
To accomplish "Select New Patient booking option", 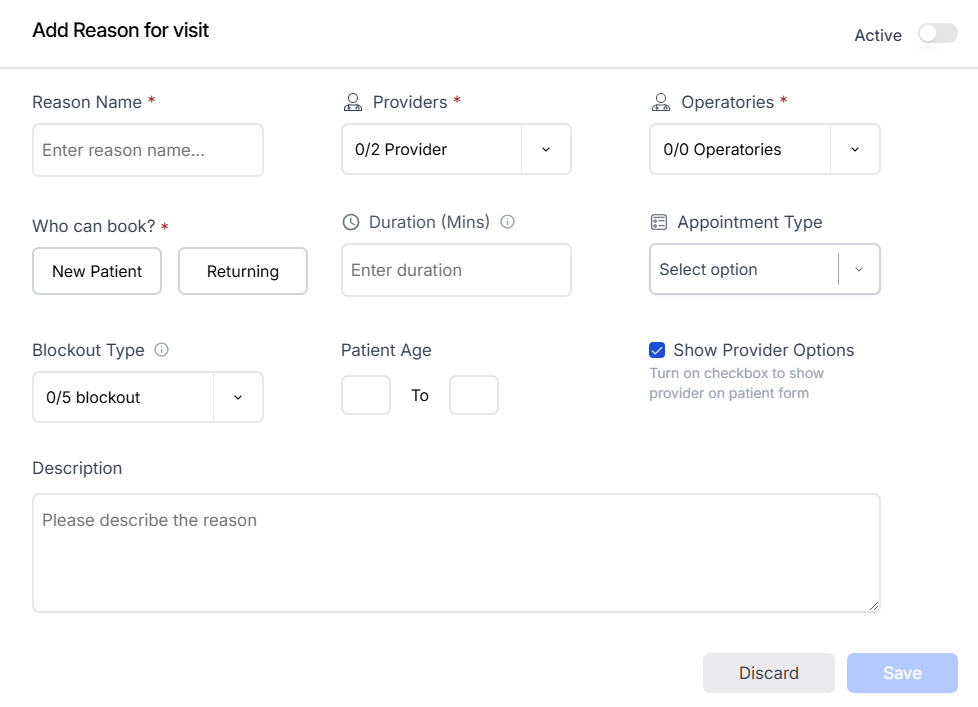I will [x=97, y=271].
